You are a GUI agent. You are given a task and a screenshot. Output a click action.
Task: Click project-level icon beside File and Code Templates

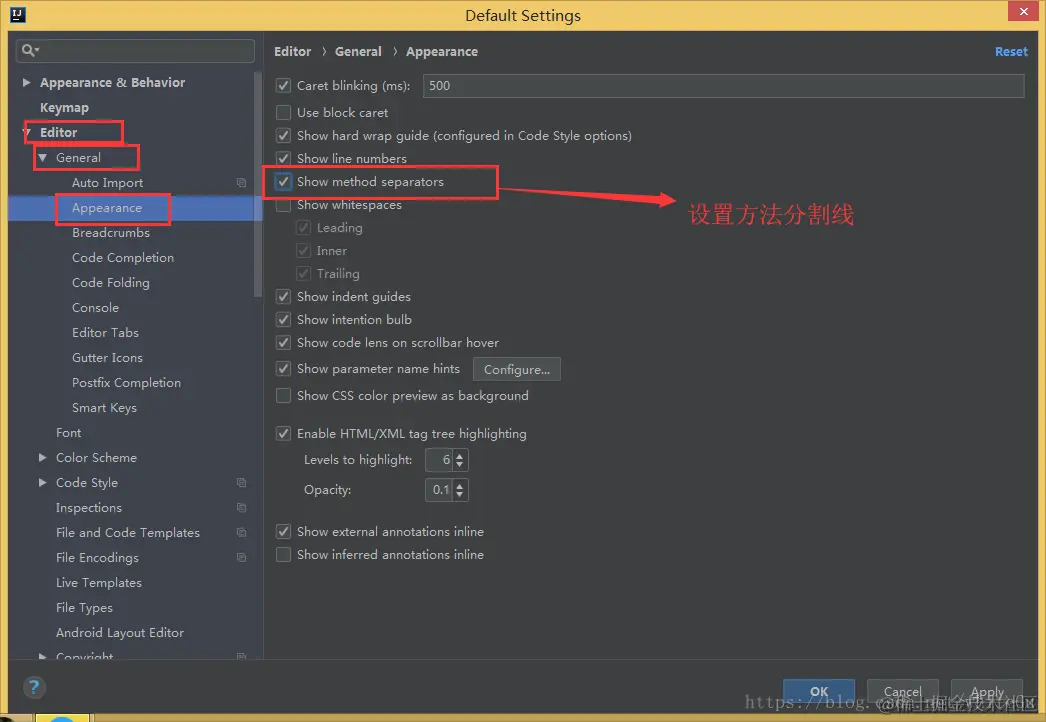click(241, 532)
